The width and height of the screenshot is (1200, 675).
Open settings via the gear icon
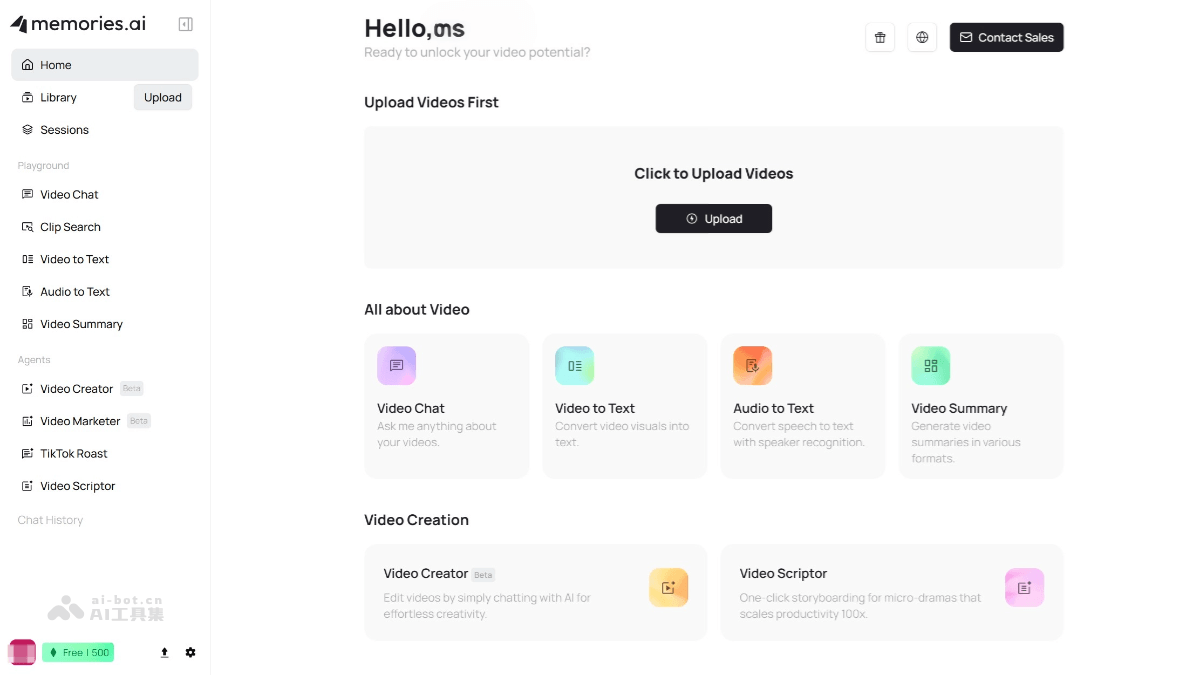tap(190, 652)
